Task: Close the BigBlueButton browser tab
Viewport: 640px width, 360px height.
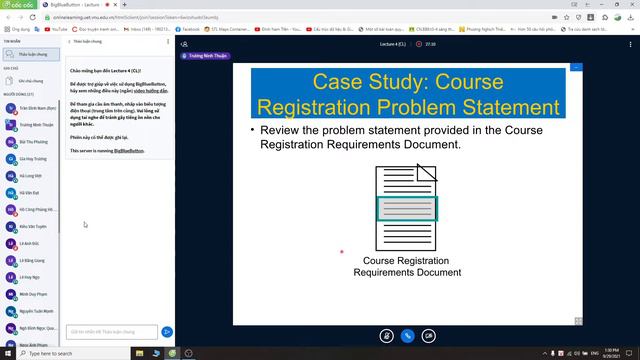Action: click(x=115, y=4)
